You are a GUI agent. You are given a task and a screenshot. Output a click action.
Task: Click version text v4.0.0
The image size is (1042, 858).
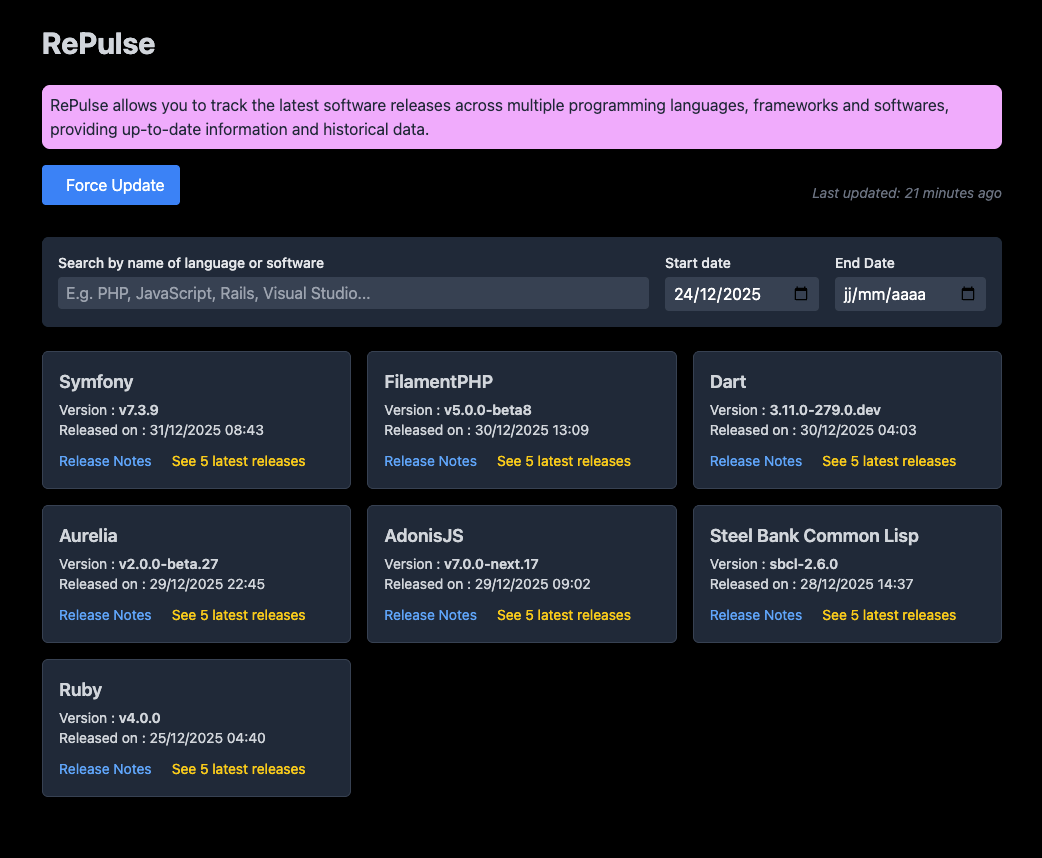pyautogui.click(x=140, y=718)
